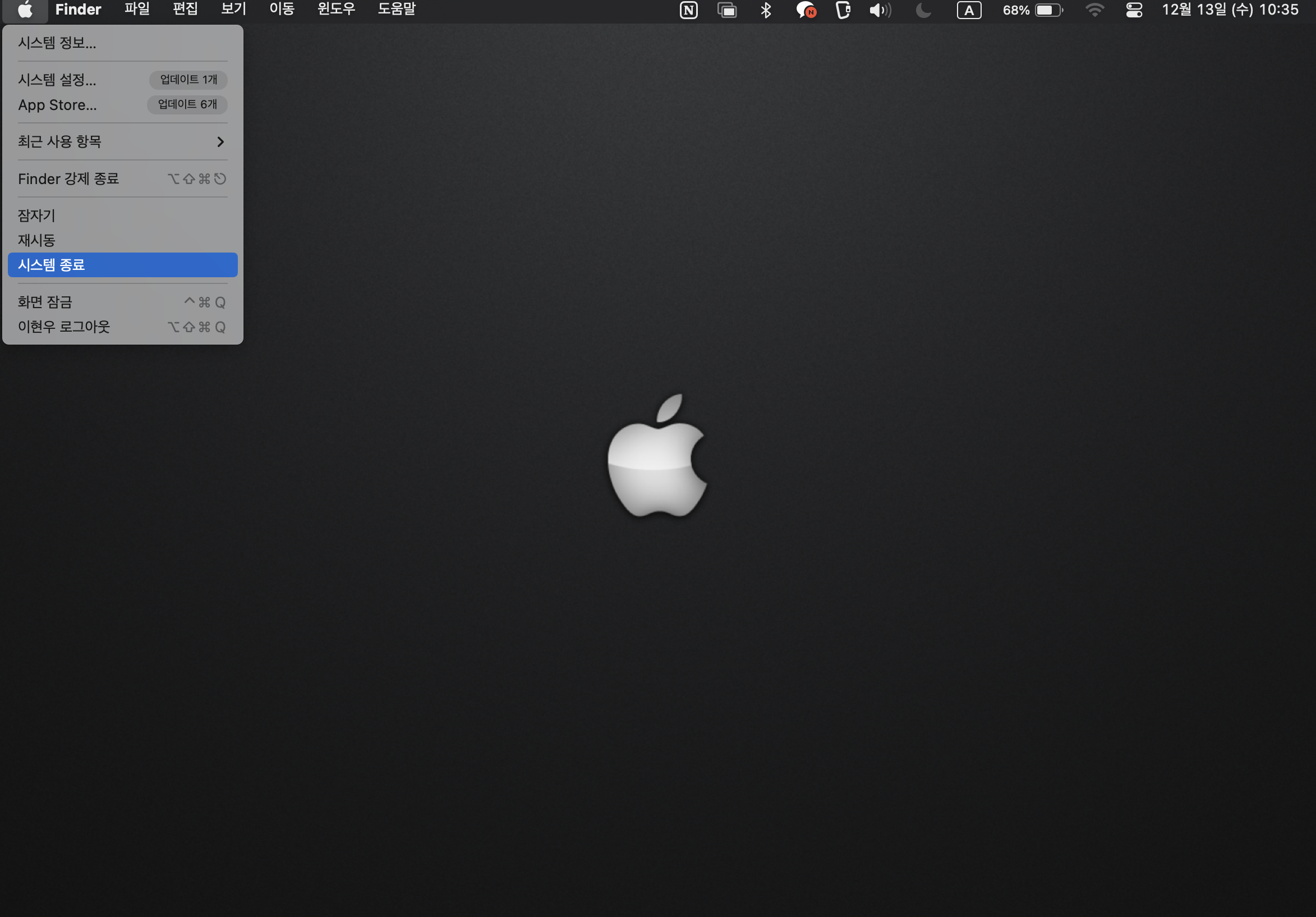Click the menu bar date and clock
This screenshot has height=917, width=1316.
1230,10
